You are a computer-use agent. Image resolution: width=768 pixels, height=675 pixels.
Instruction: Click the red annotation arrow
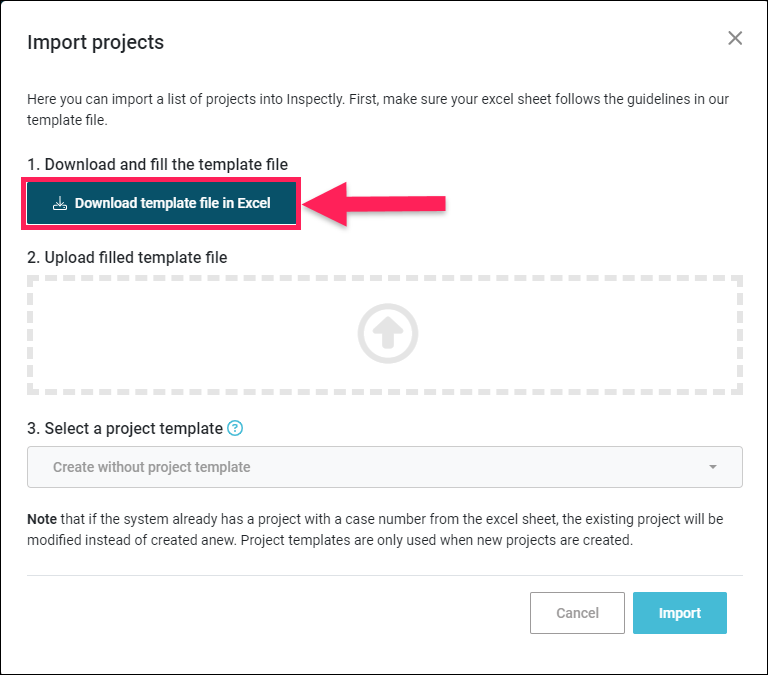(374, 204)
